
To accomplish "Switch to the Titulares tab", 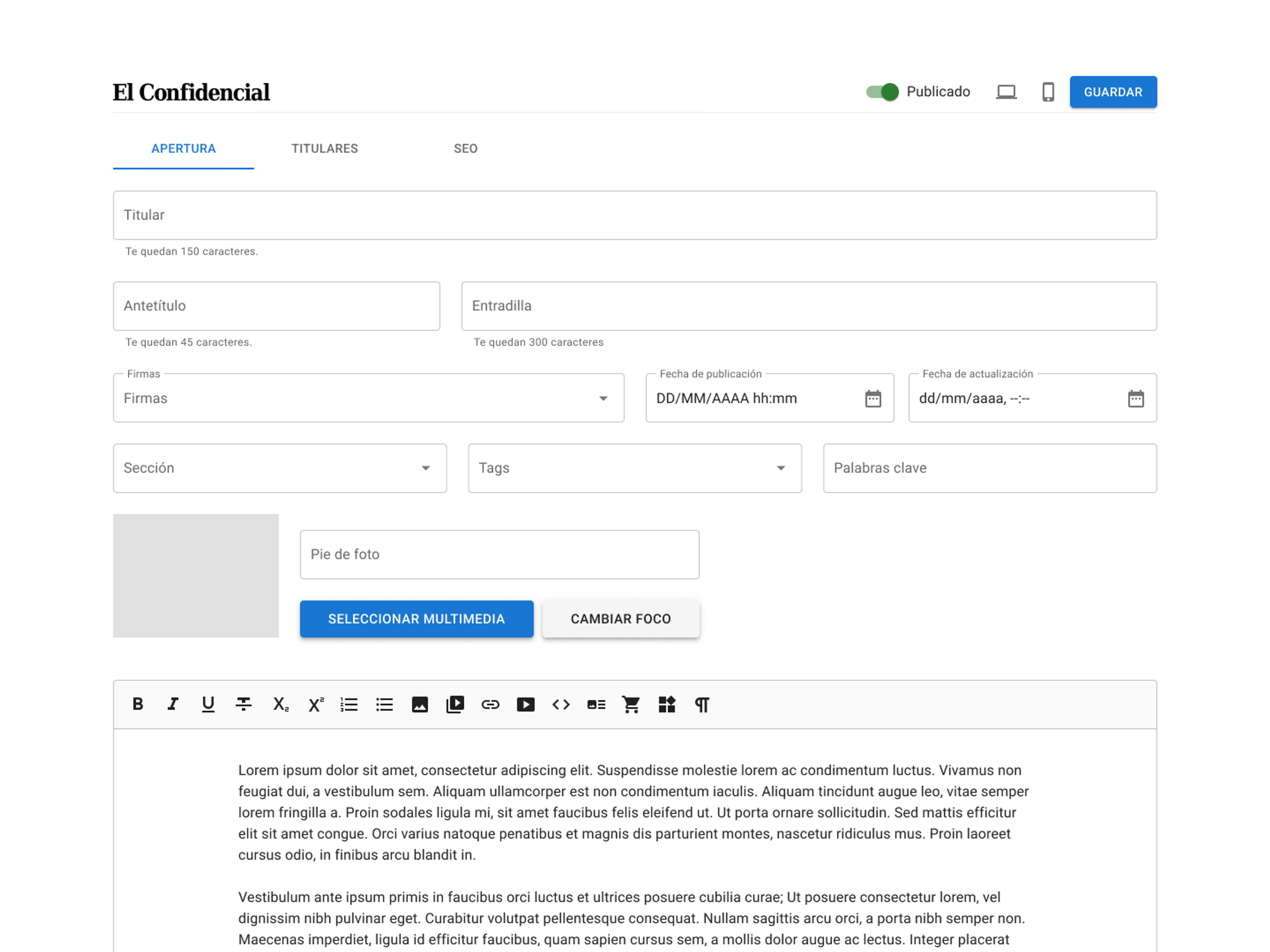I will pos(324,149).
